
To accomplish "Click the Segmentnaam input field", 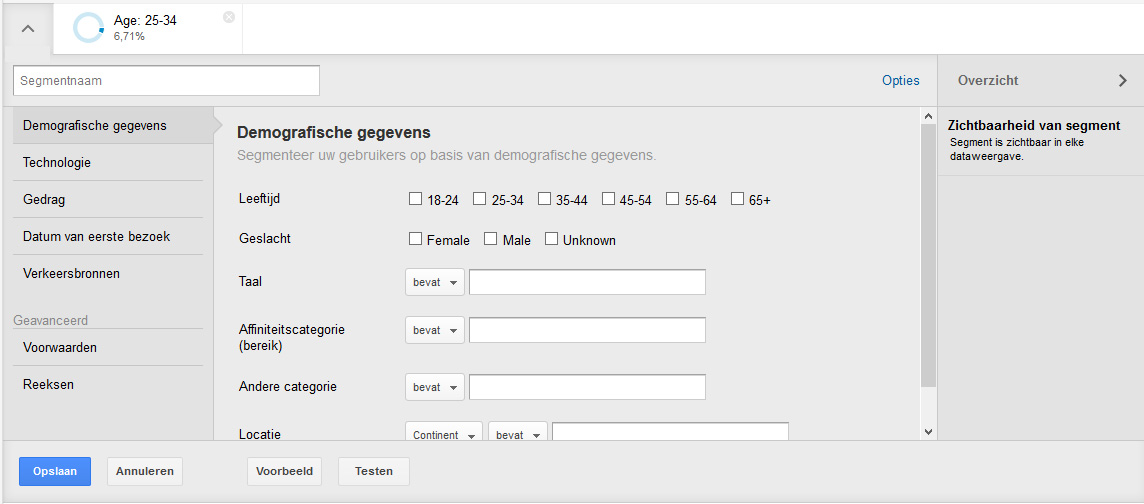I will pos(166,80).
